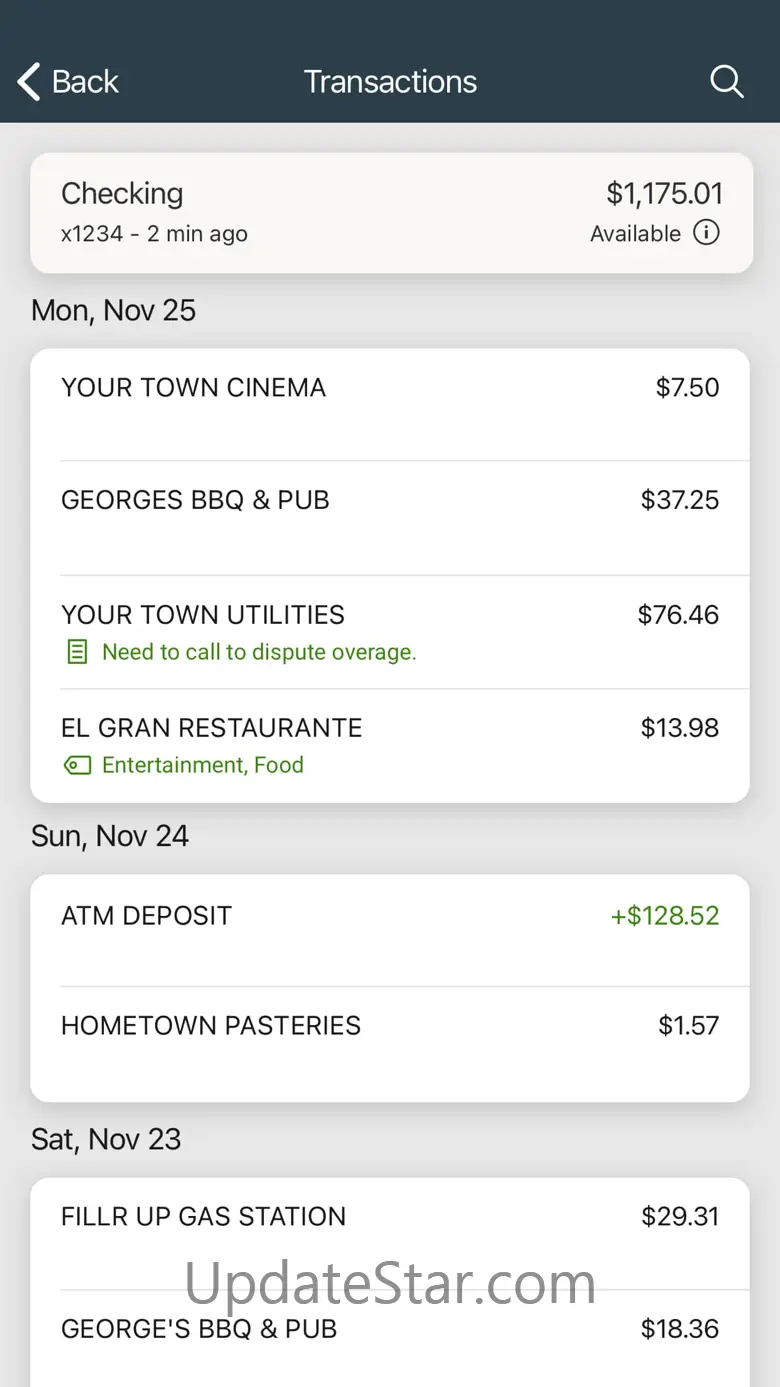Tap the Available balance info icon
The height and width of the screenshot is (1387, 780).
706,233
